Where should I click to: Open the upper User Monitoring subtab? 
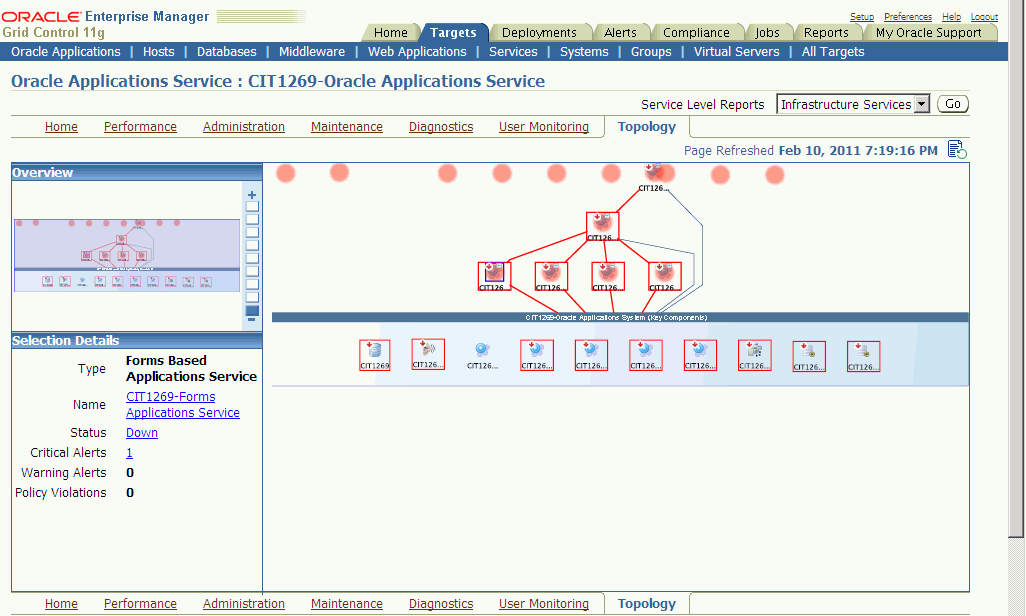(544, 126)
